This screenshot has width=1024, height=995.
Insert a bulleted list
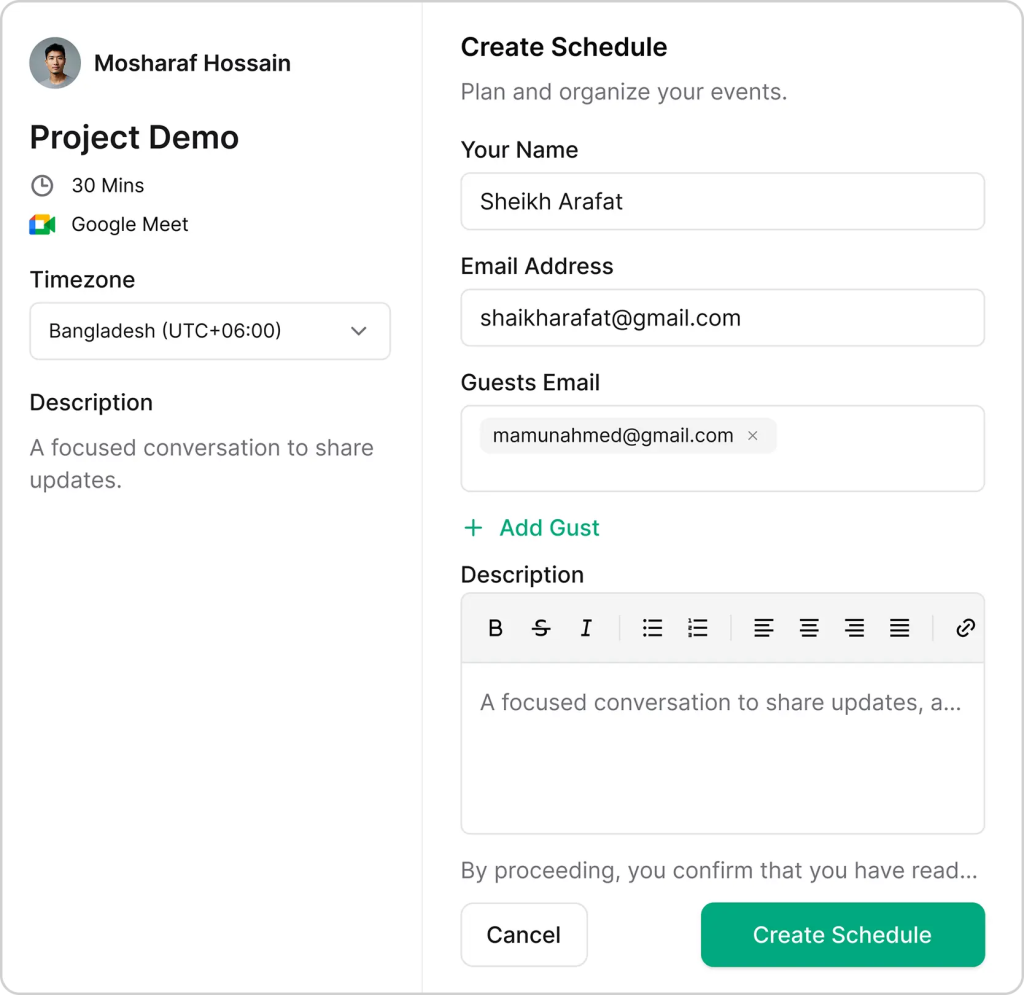coord(653,628)
